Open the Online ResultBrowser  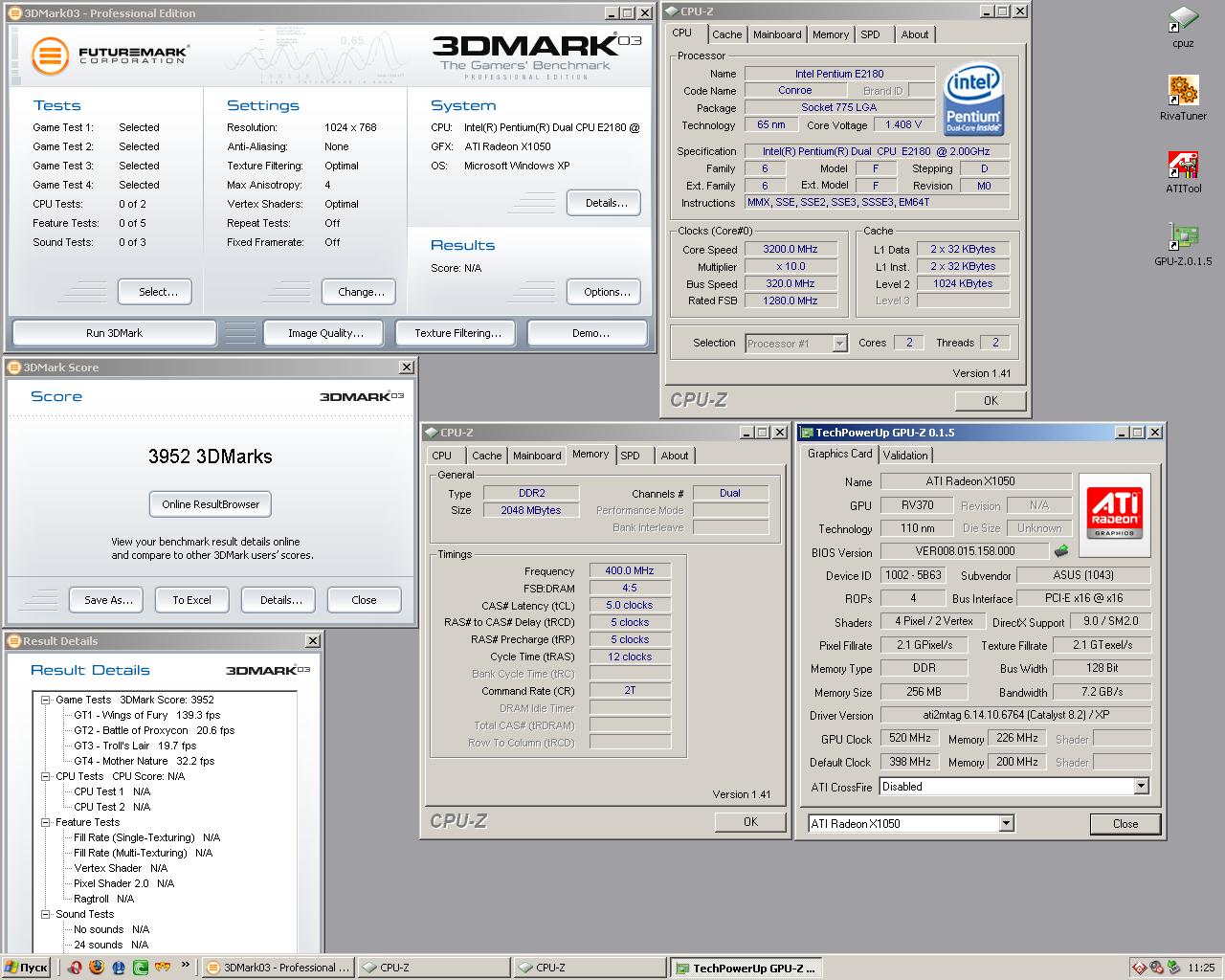click(x=211, y=504)
